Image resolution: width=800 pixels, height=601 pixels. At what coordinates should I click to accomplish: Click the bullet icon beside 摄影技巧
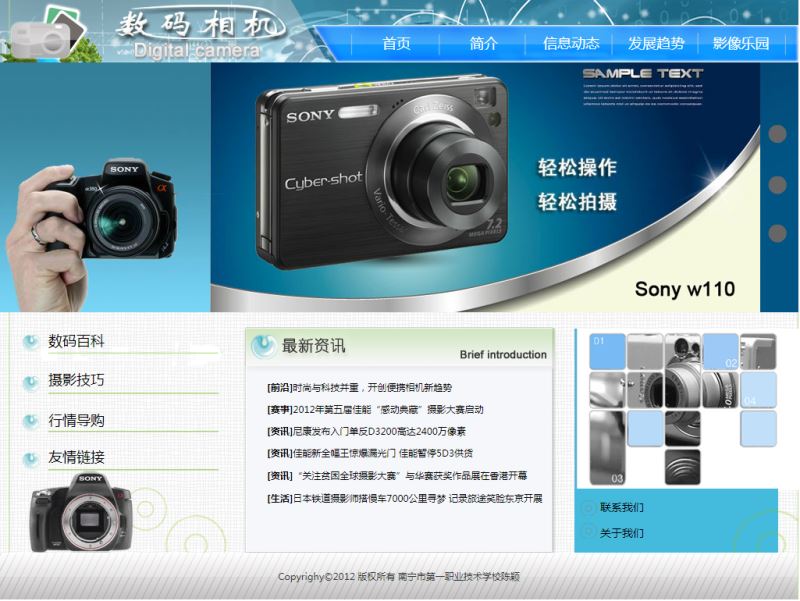pyautogui.click(x=31, y=382)
